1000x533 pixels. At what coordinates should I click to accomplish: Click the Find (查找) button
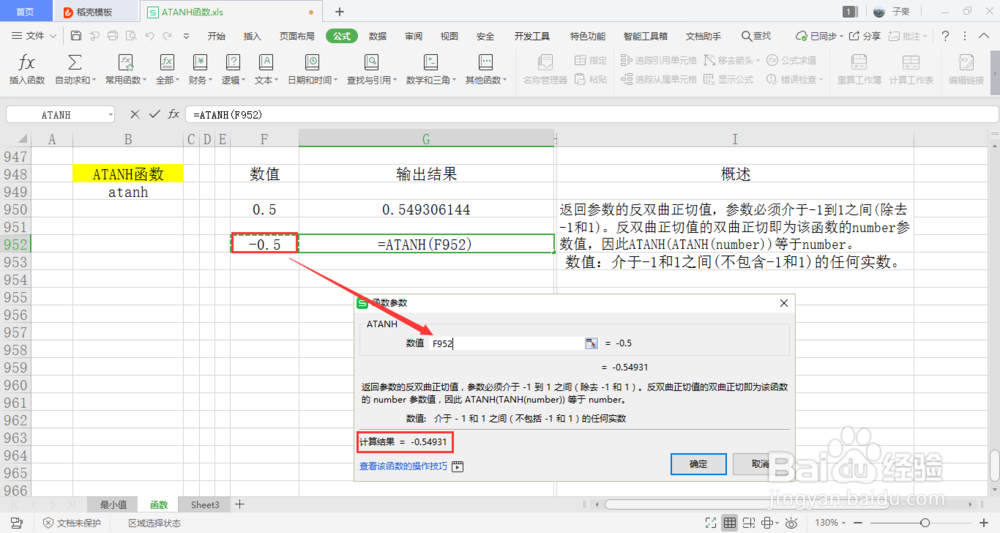coord(756,36)
